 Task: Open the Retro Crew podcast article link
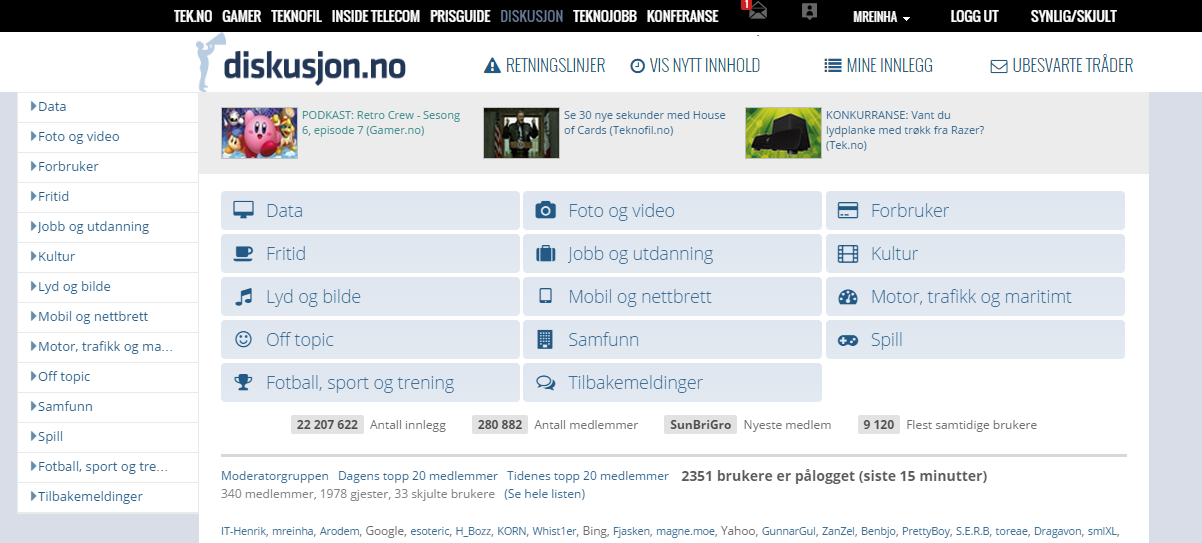coord(381,122)
